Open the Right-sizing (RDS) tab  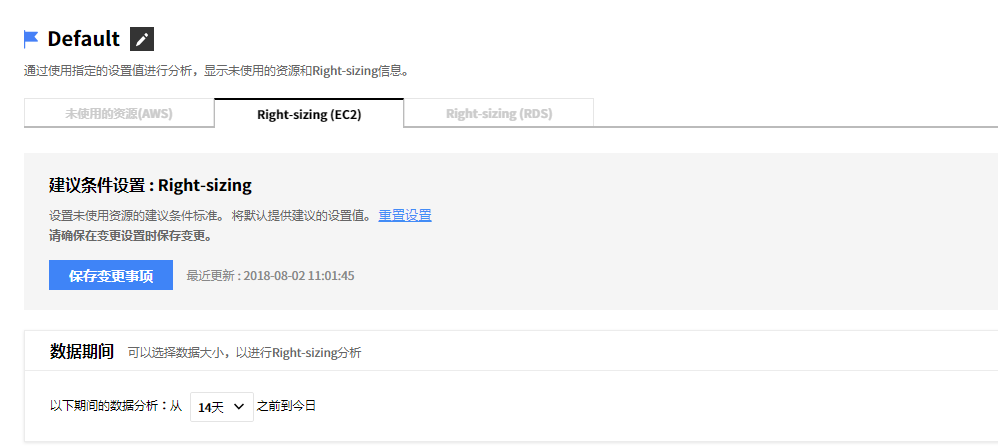pos(499,114)
